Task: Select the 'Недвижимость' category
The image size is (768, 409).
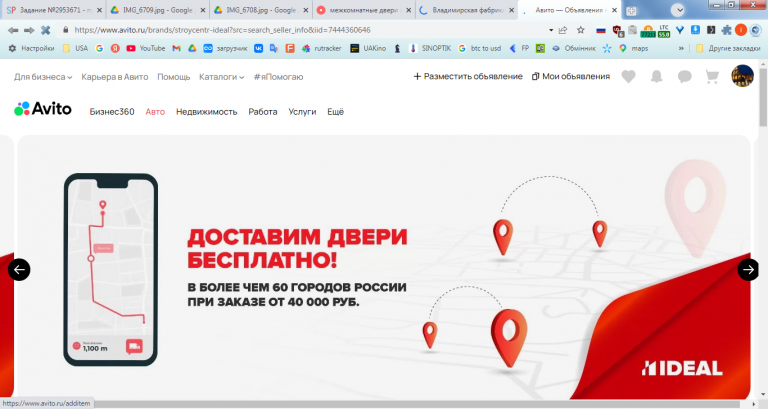Action: [x=207, y=112]
